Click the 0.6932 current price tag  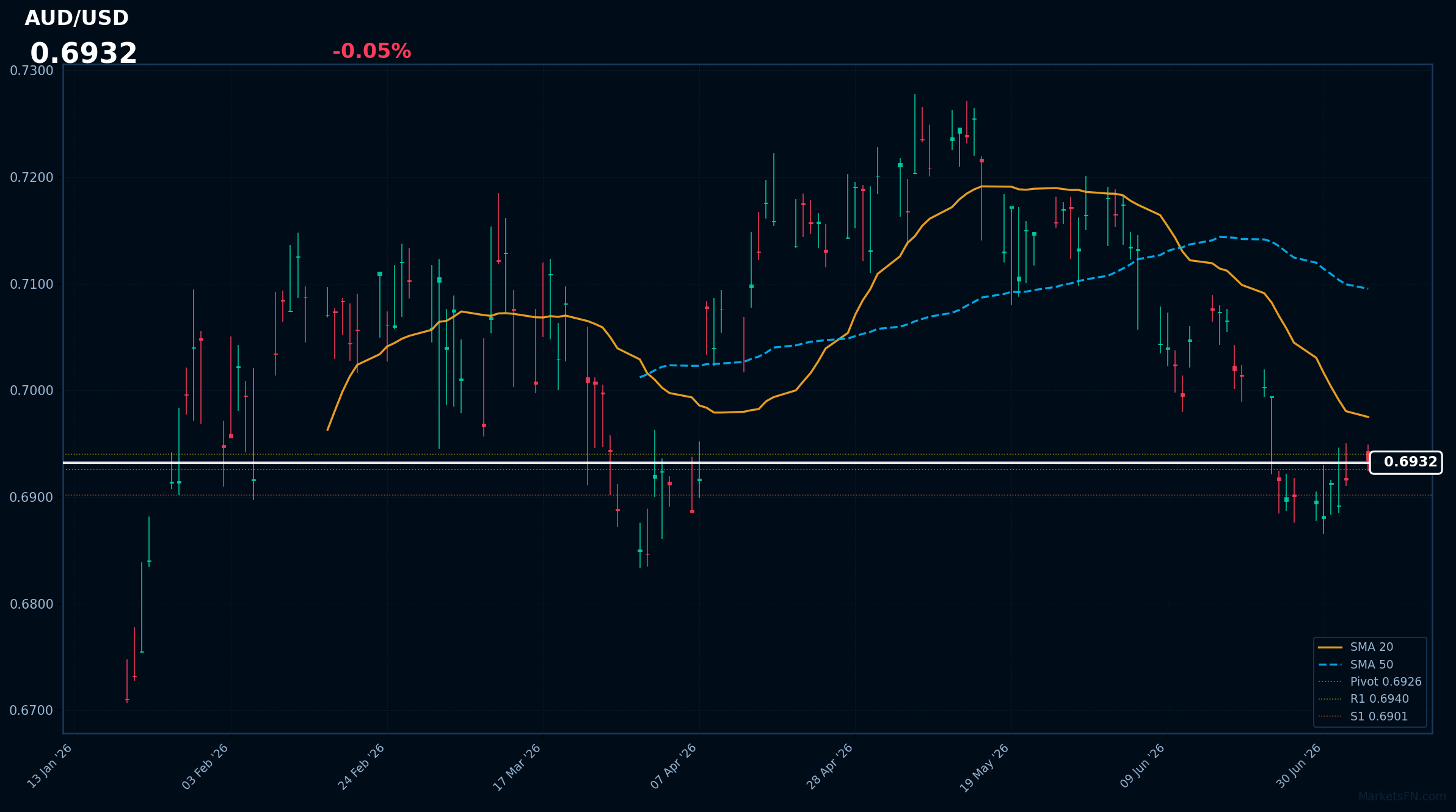(1406, 462)
